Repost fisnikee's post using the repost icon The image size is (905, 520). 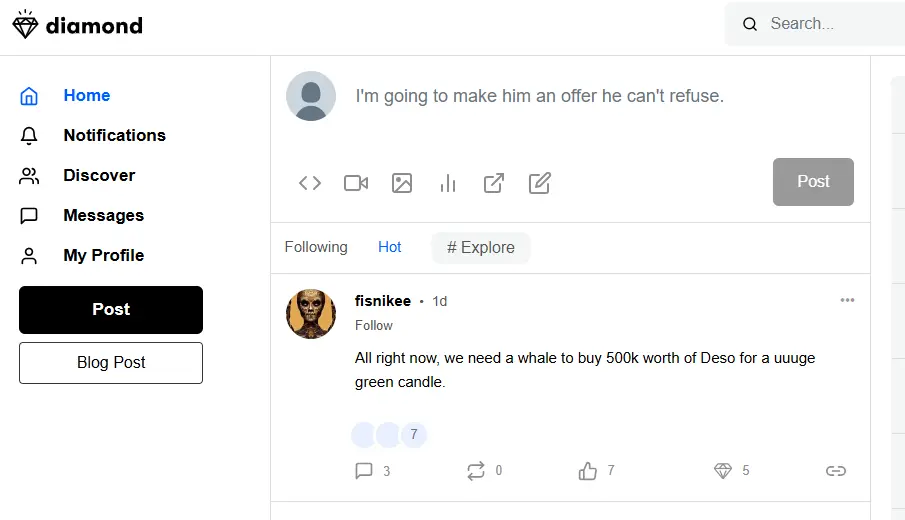point(476,471)
